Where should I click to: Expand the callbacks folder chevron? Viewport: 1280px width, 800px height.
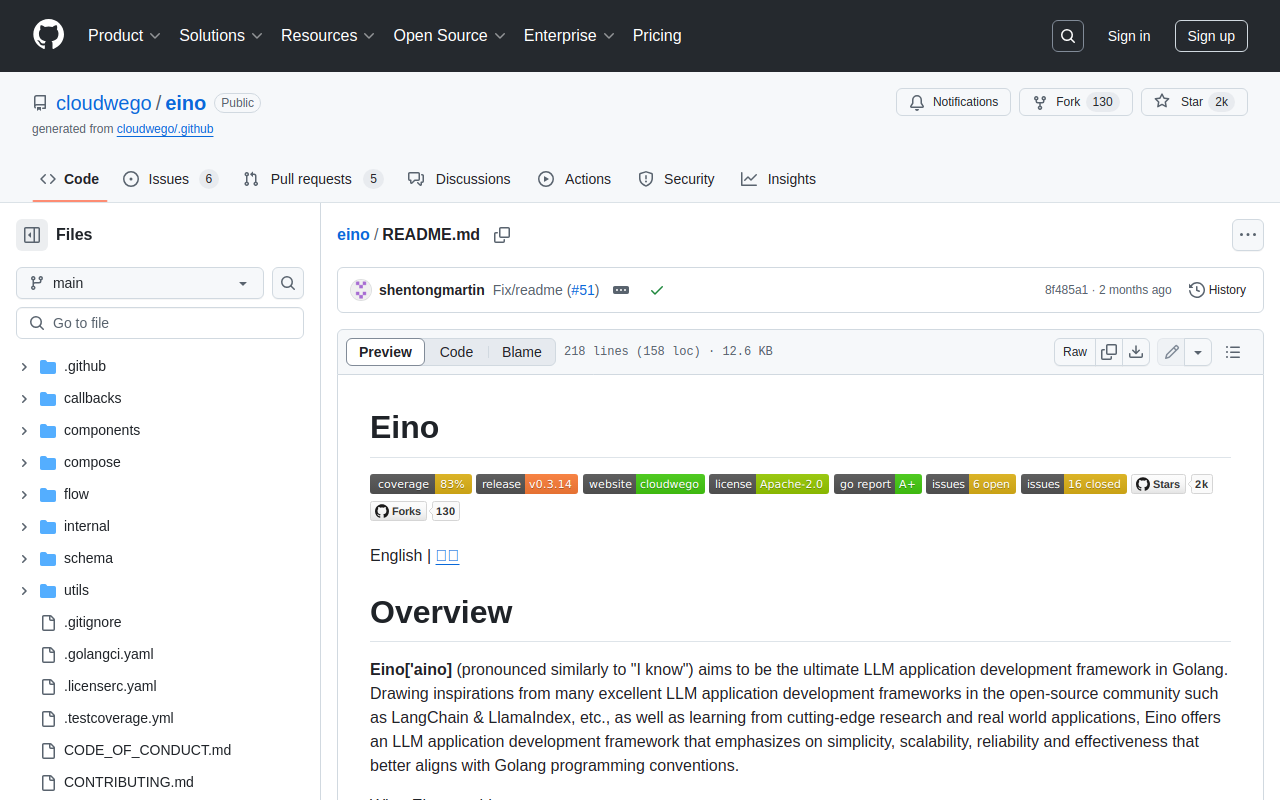point(24,399)
